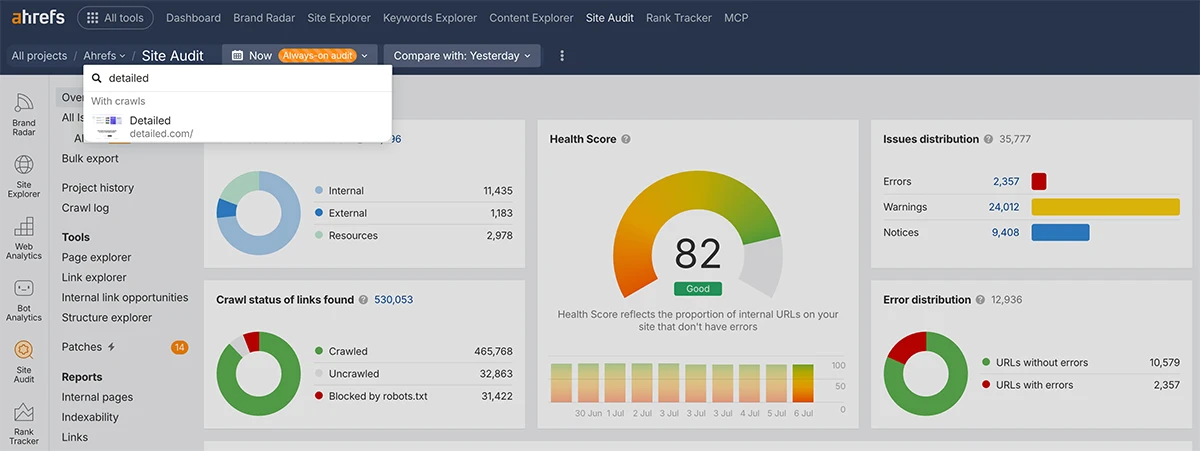Screen dimensions: 1200x451
Task: Open the 530,053 links found count
Action: point(394,299)
